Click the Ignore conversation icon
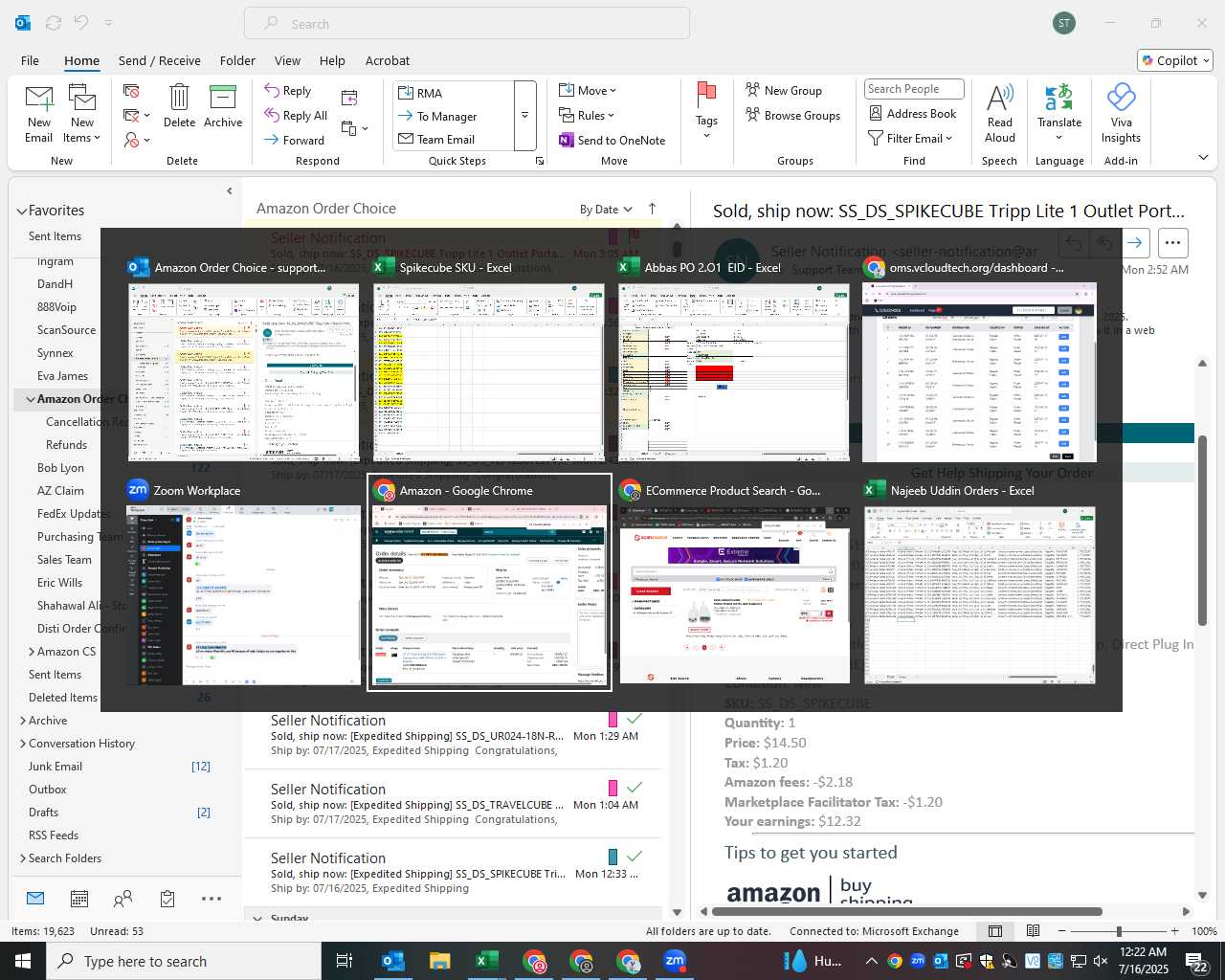 [x=131, y=91]
